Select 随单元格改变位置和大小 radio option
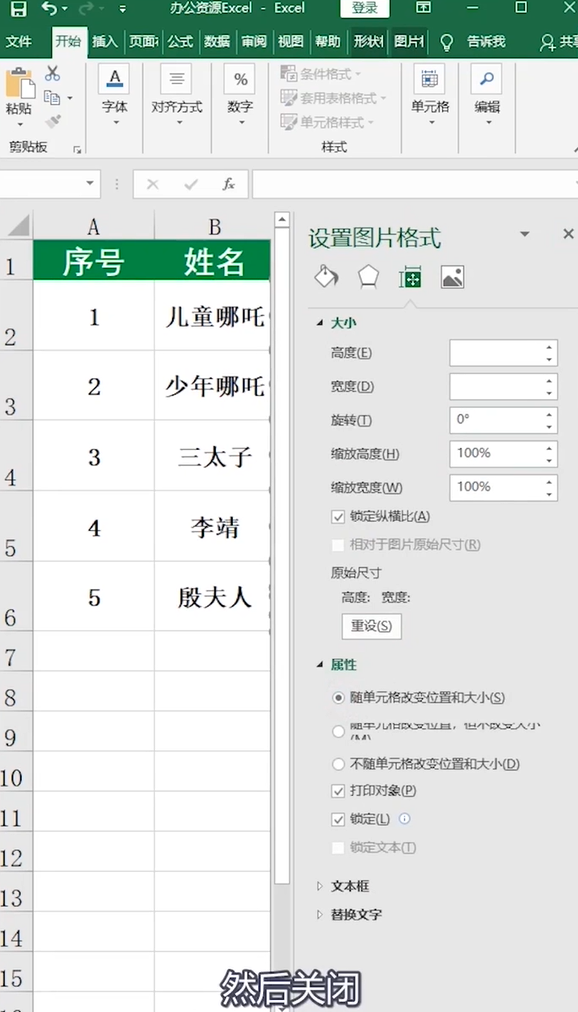This screenshot has width=578, height=1012. point(338,698)
